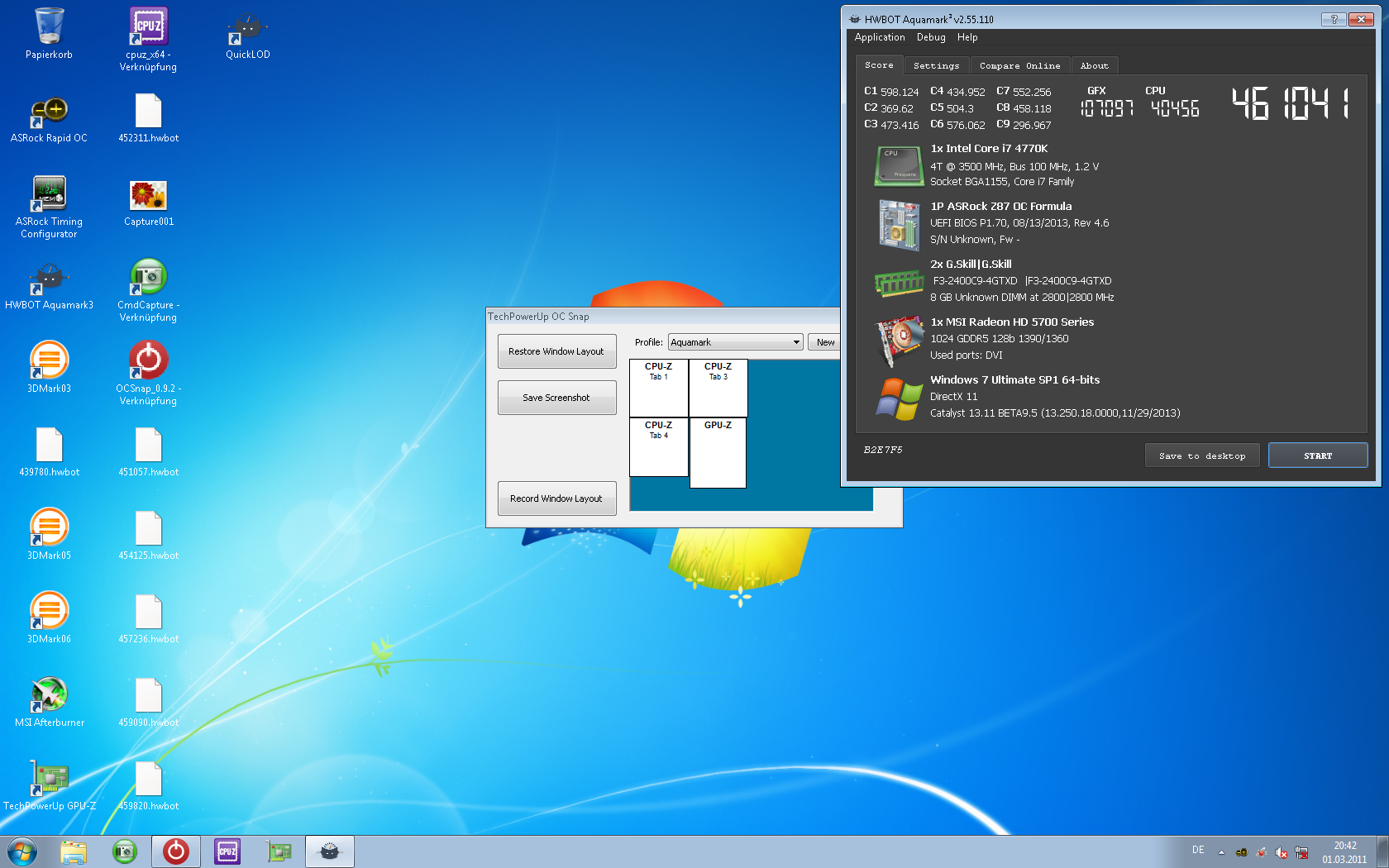Show hidden tray icons arrow
Viewport: 1389px width, 868px height.
pyautogui.click(x=1221, y=852)
